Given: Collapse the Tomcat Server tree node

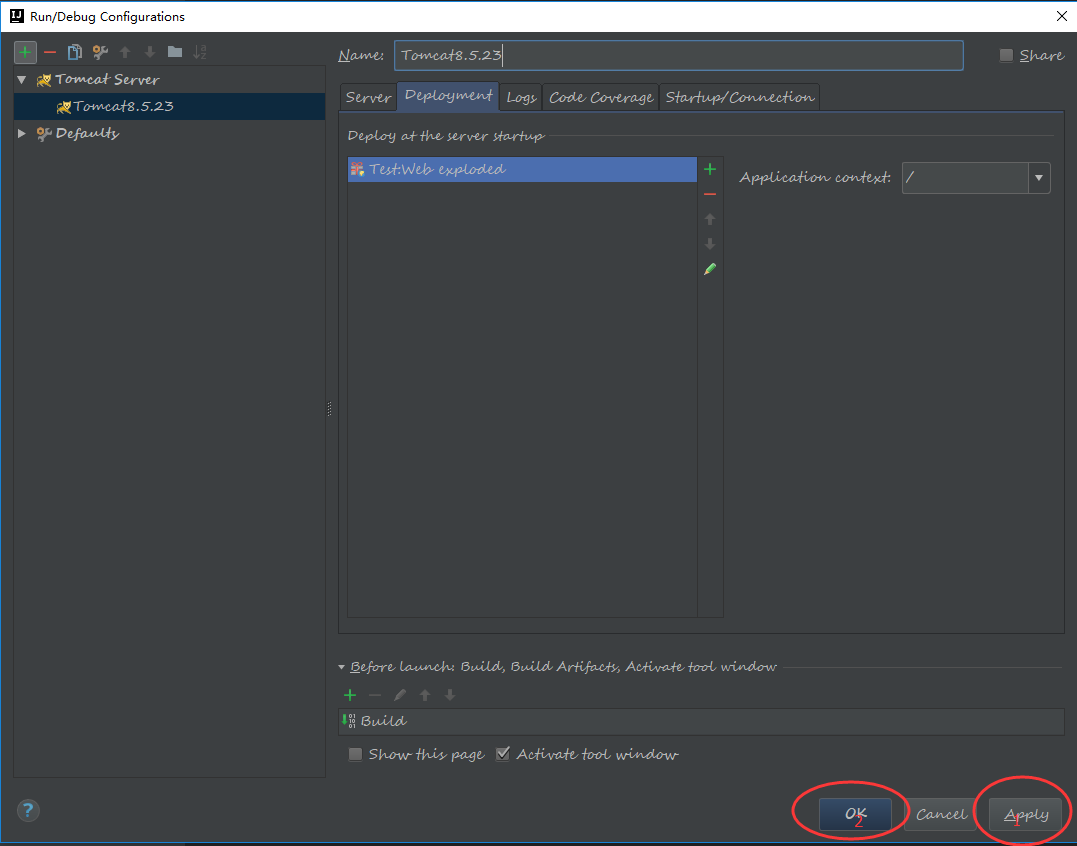Looking at the screenshot, I should 22,80.
